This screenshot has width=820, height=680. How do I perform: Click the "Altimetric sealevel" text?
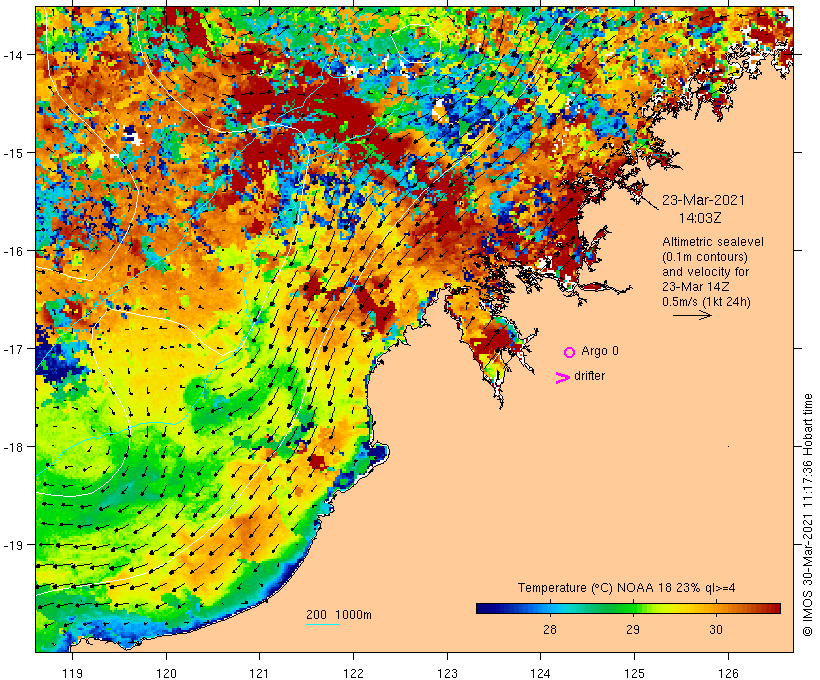(x=713, y=242)
